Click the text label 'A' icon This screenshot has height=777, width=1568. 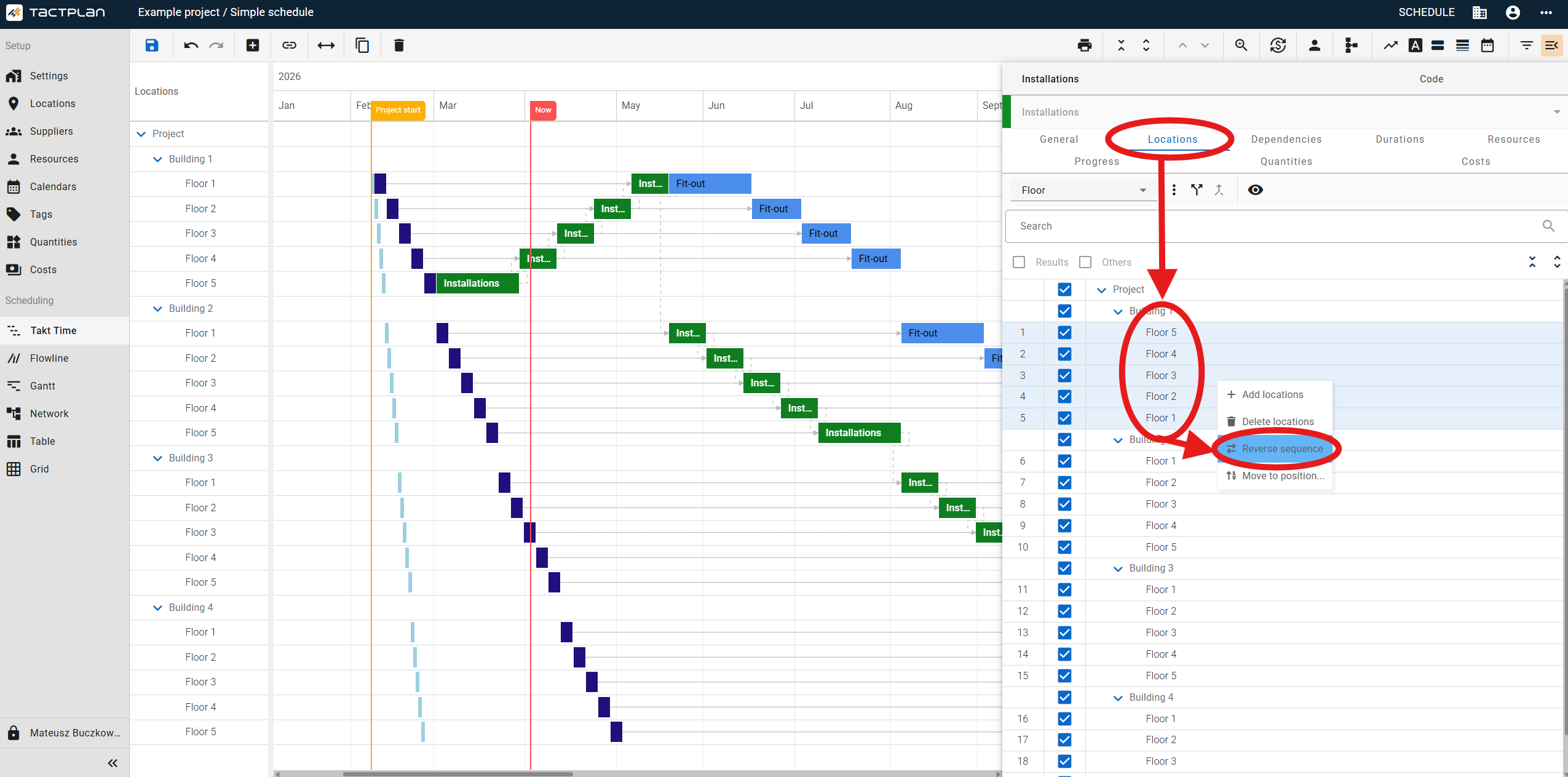click(1415, 45)
